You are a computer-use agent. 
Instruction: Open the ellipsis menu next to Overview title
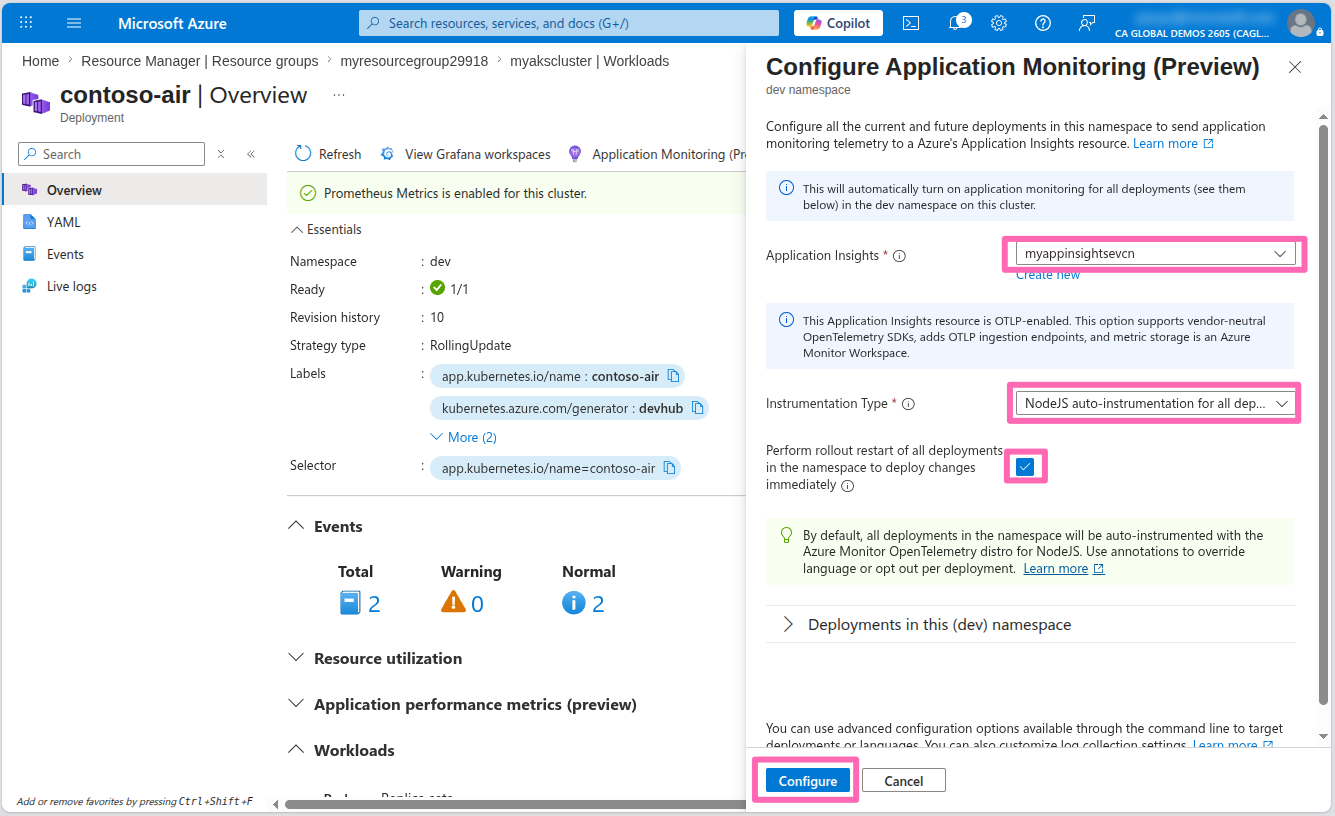tap(339, 95)
